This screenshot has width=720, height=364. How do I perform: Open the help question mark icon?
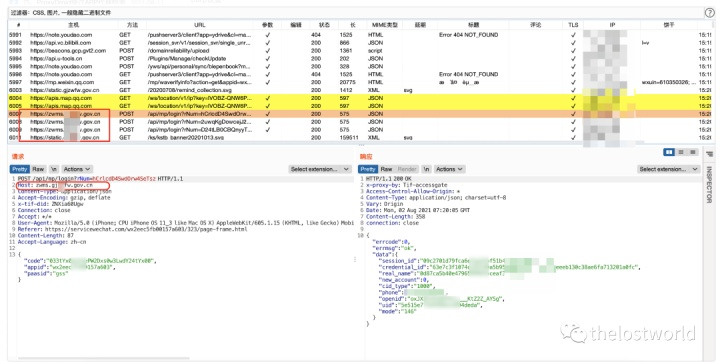709,13
